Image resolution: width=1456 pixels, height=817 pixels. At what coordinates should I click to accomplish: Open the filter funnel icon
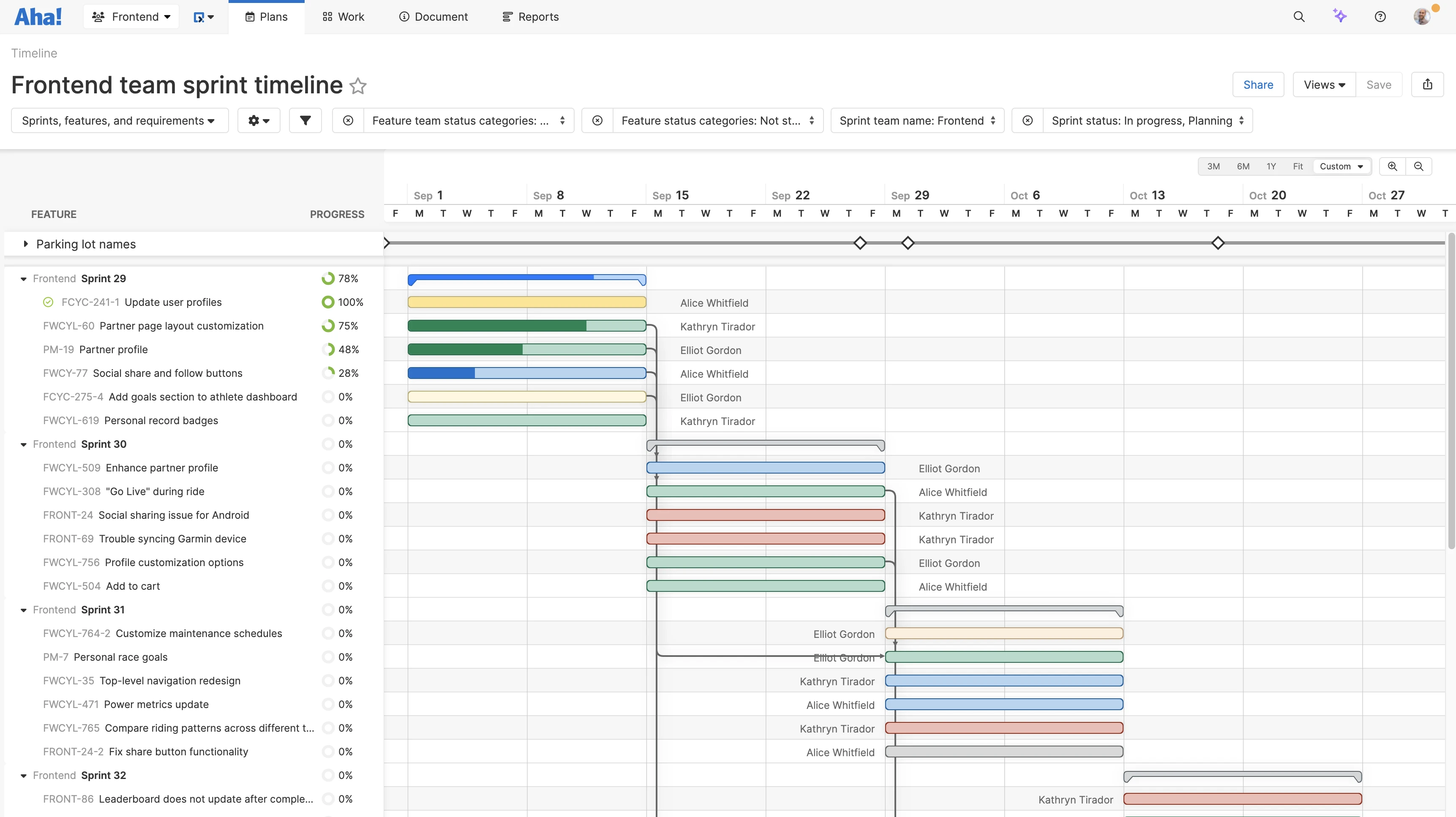coord(305,120)
